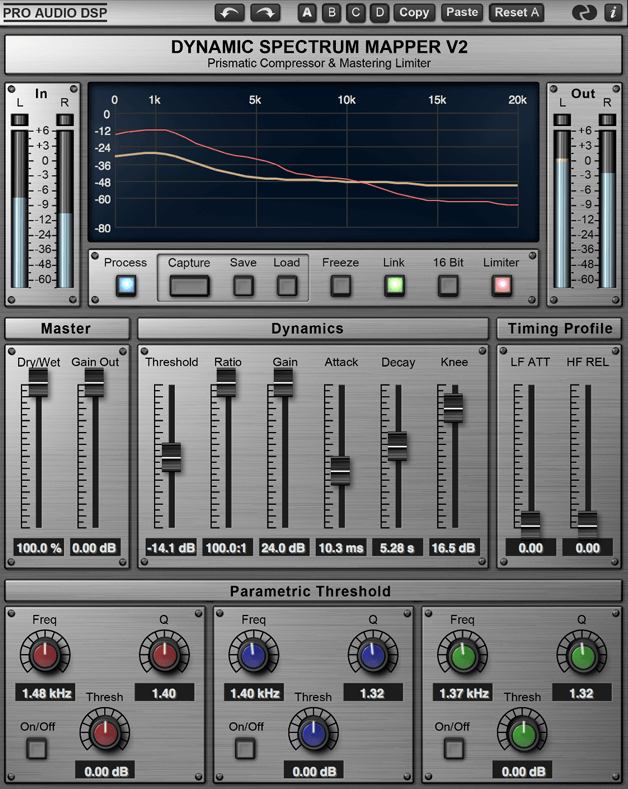
Task: Click the Gain Out 0.00 dB value field
Action: tap(94, 548)
